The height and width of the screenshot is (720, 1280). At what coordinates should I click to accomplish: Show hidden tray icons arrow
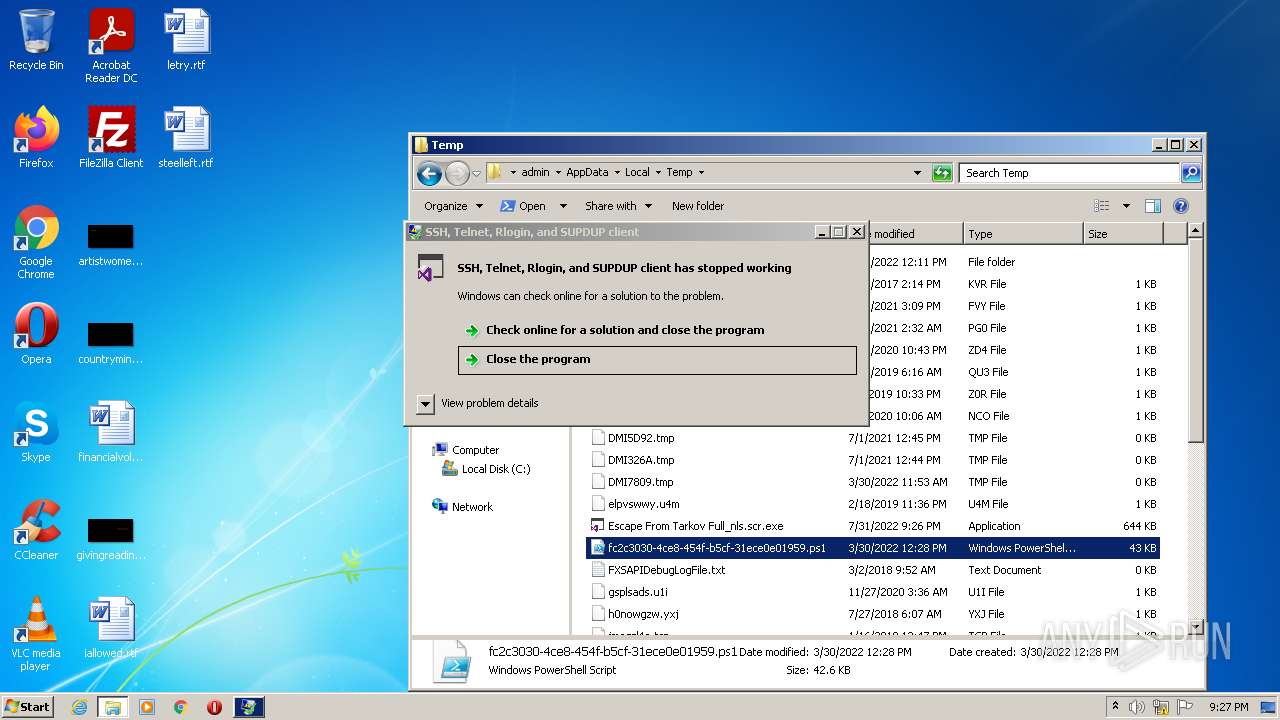(x=1115, y=706)
